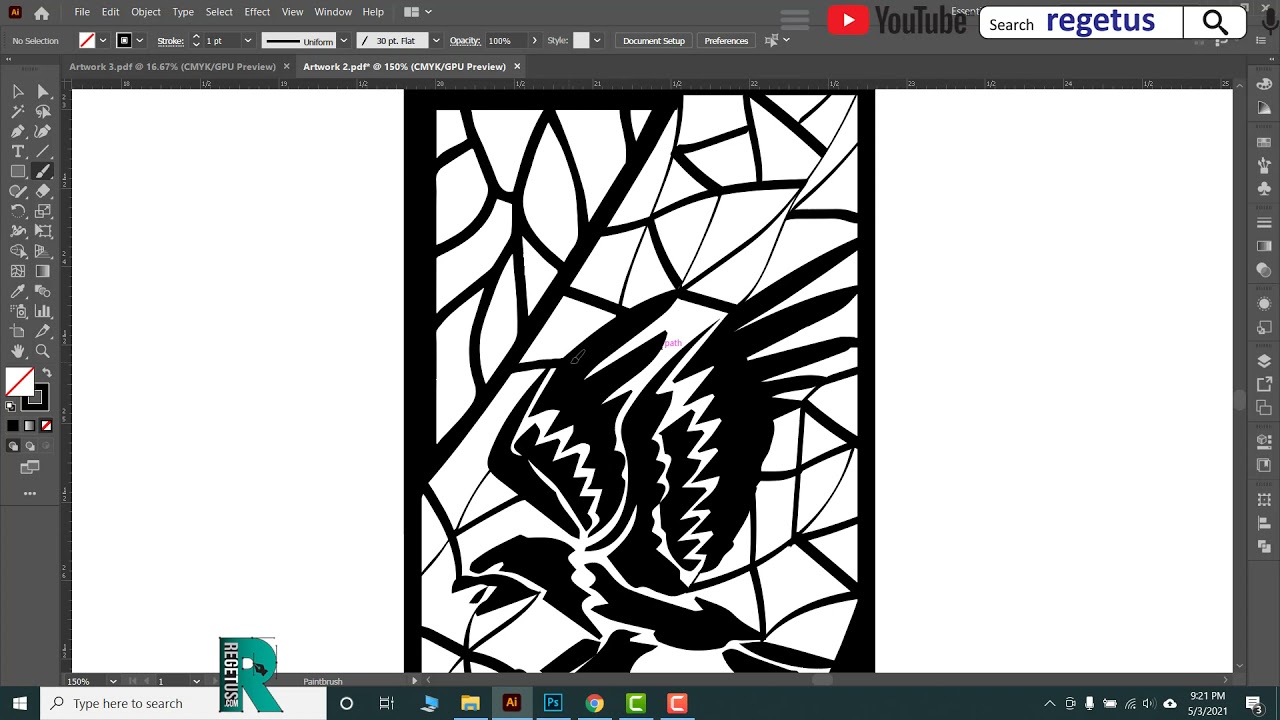This screenshot has width=1280, height=720.
Task: Select the Zoom tool magnifier
Action: pos(43,352)
